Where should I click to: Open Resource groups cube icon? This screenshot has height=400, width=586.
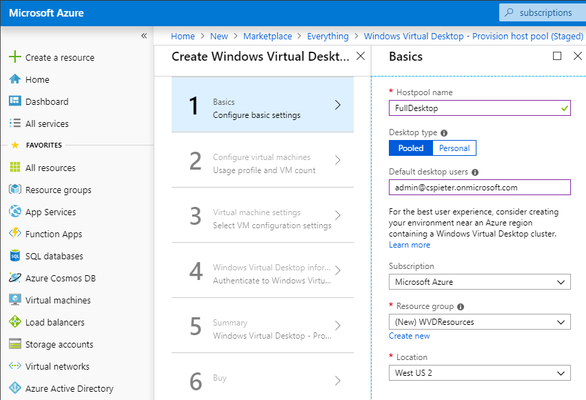tap(15, 189)
